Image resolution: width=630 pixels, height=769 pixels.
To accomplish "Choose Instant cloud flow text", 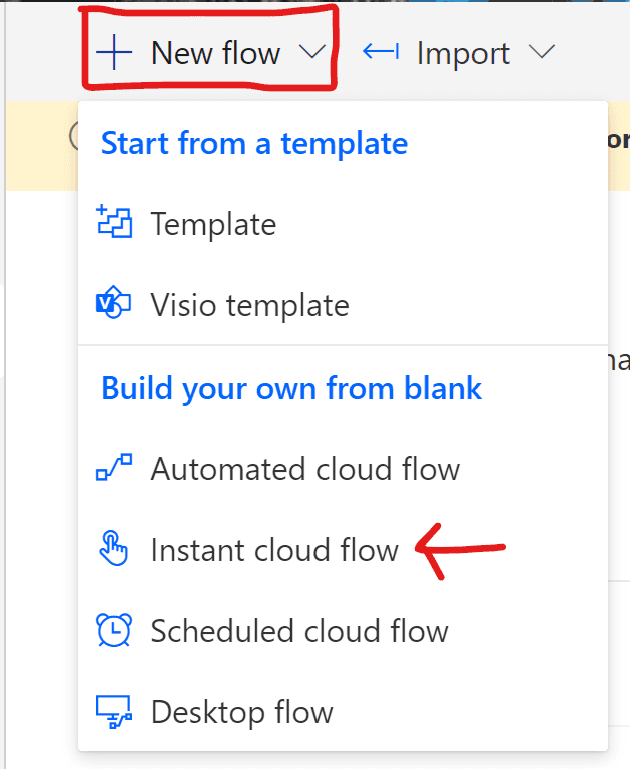I will coord(274,550).
